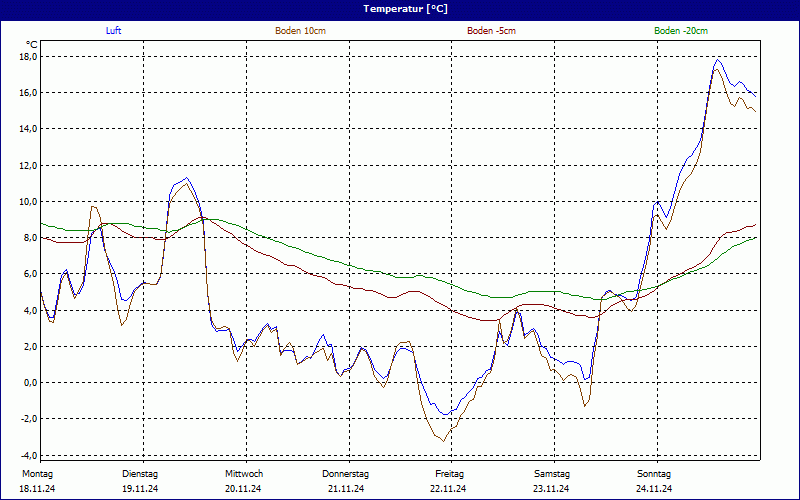800x500 pixels.
Task: Click the Luft legend label
Action: point(113,31)
